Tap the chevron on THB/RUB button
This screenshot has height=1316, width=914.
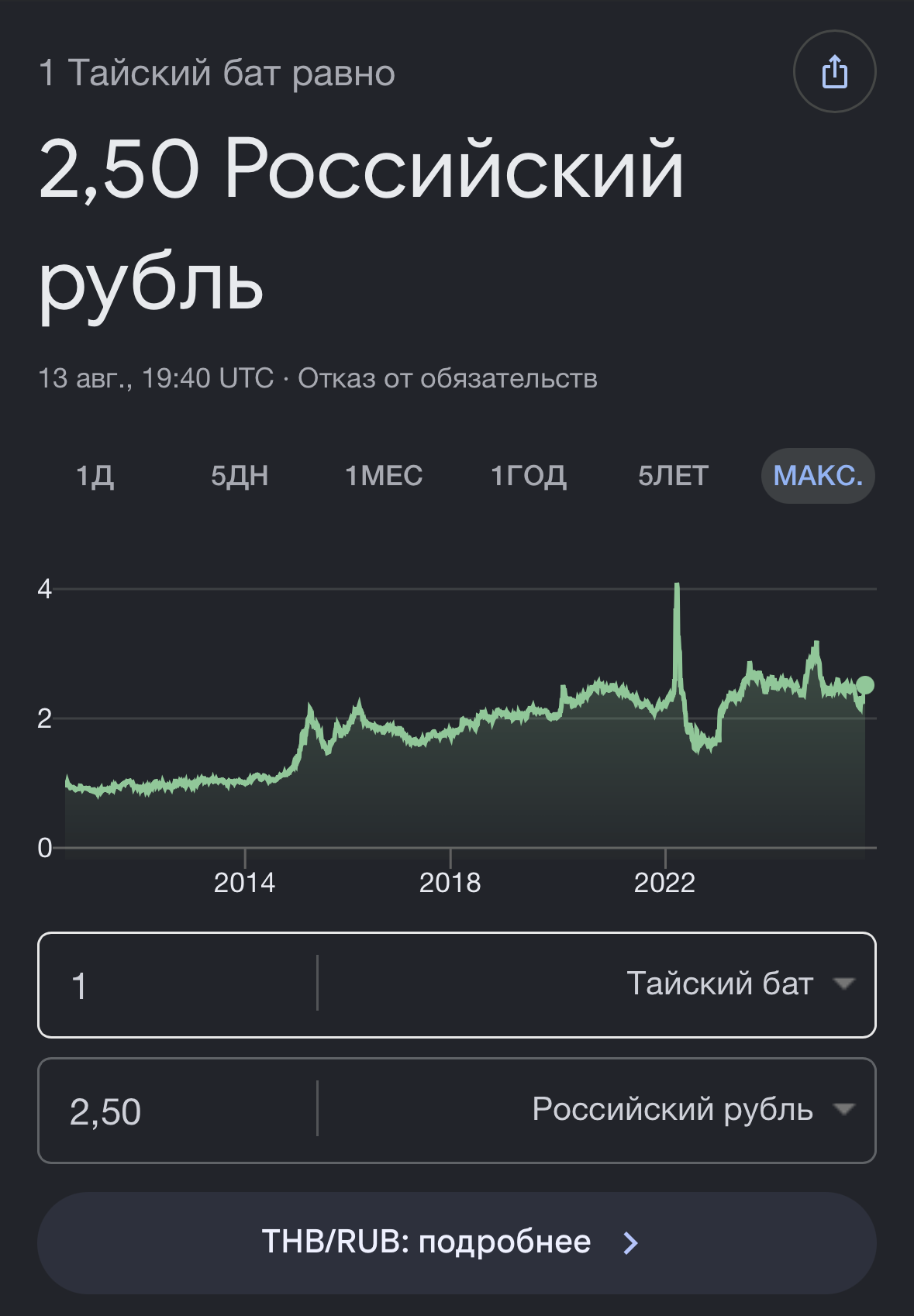point(631,1243)
